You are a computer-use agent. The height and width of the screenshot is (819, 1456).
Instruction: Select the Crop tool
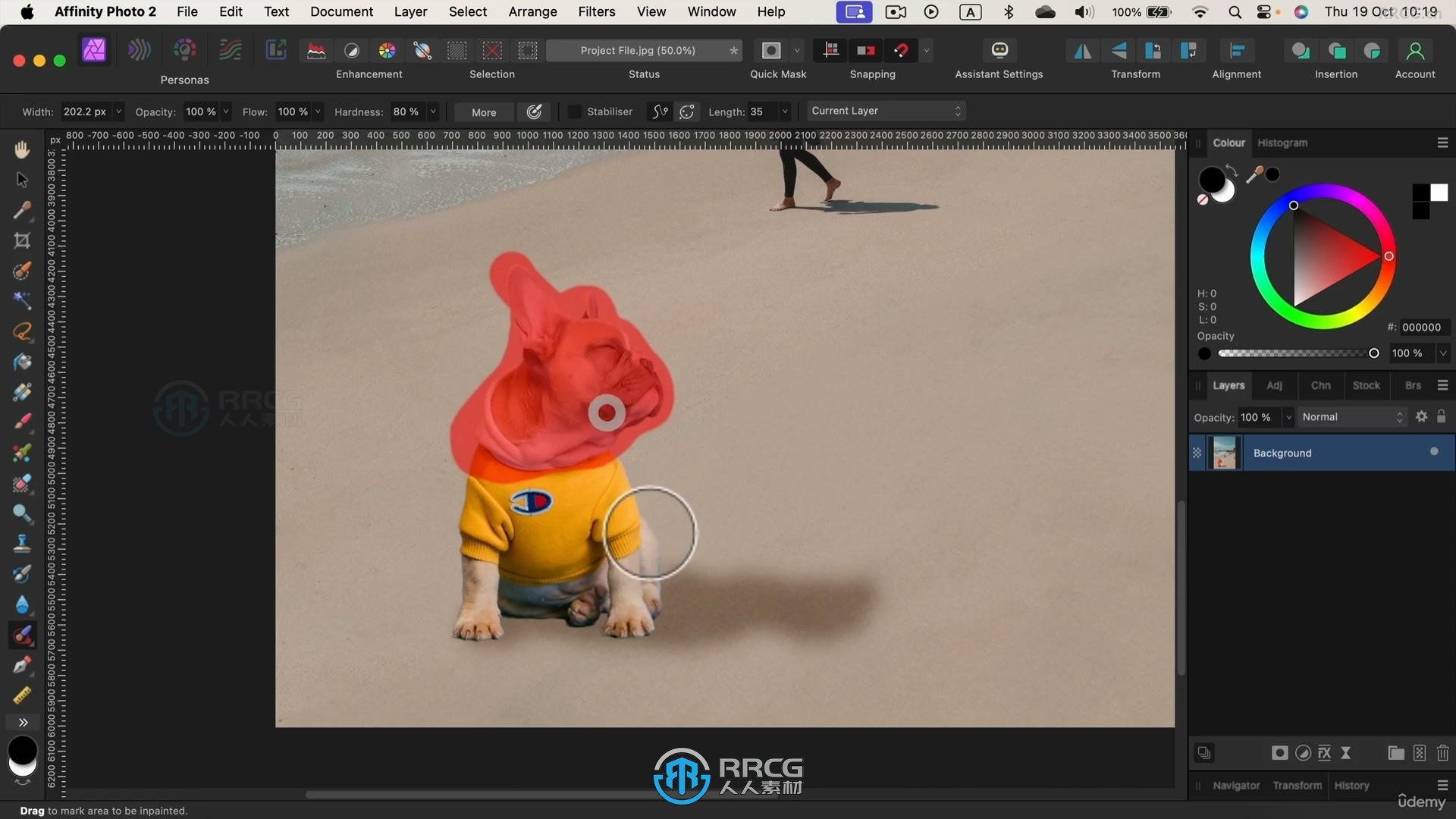click(22, 240)
